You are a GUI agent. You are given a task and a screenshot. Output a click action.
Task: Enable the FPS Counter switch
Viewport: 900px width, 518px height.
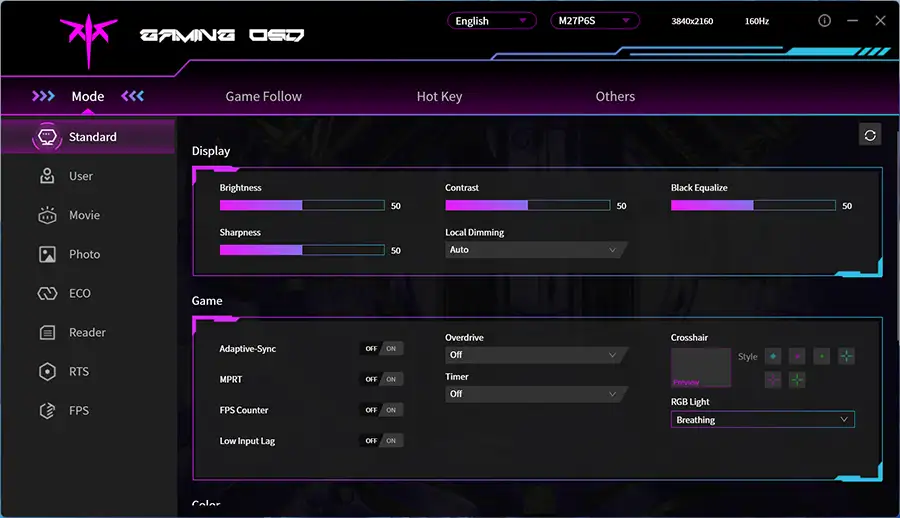(381, 410)
